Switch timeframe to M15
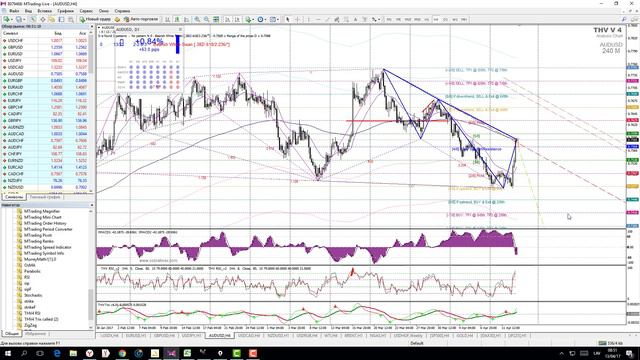 pos(408,19)
